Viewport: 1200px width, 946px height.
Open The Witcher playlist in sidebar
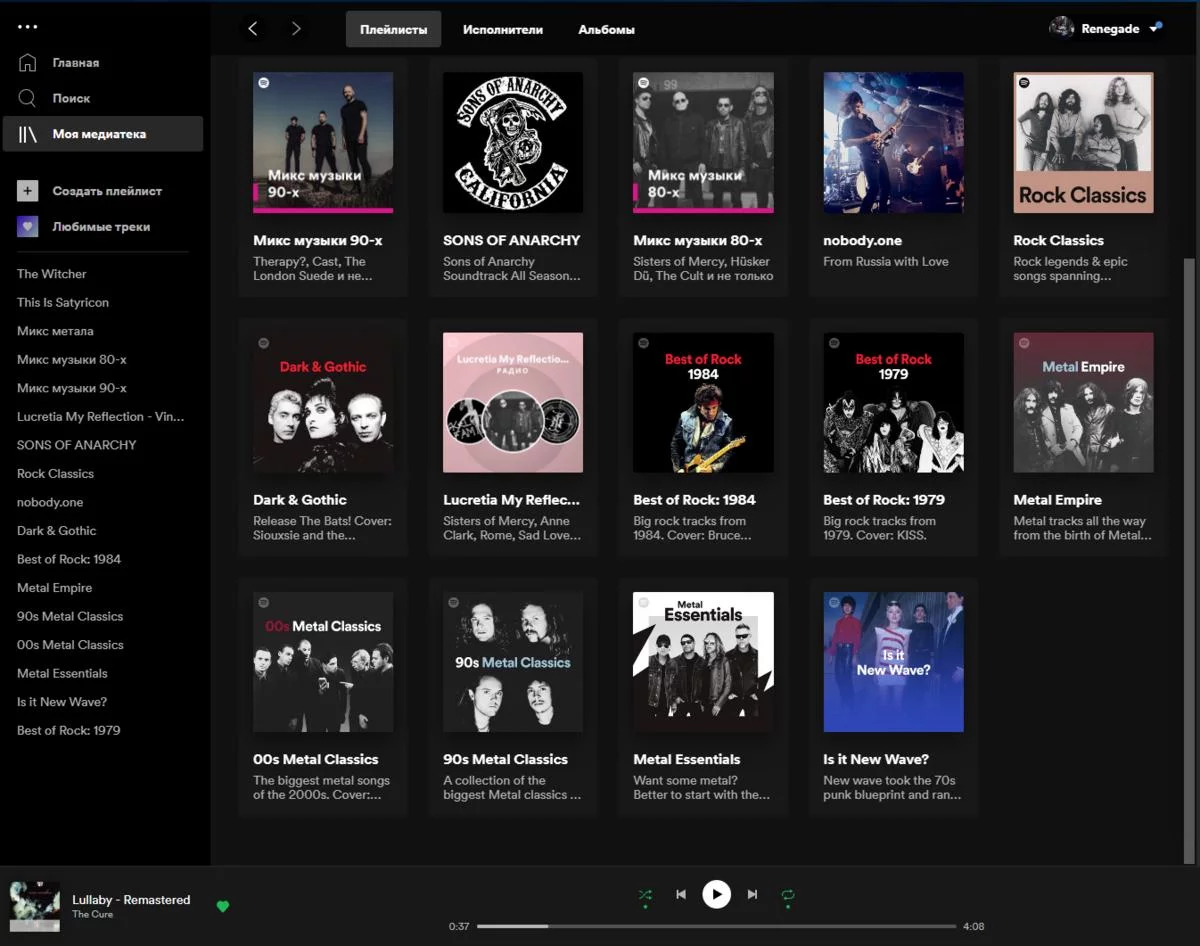coord(52,273)
